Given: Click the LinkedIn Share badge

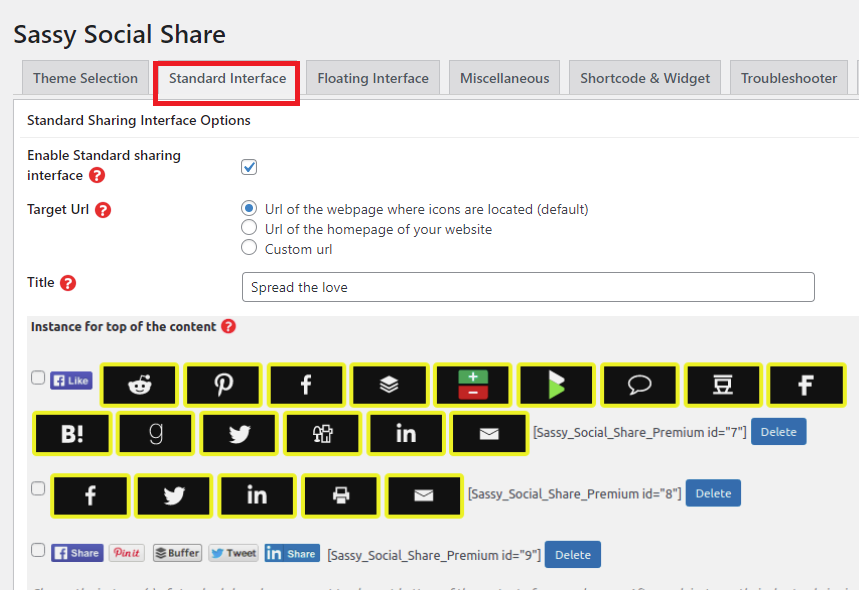Looking at the screenshot, I should click(292, 553).
